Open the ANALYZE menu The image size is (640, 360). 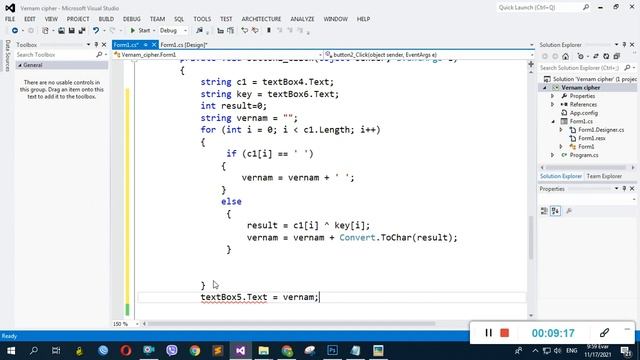click(302, 19)
